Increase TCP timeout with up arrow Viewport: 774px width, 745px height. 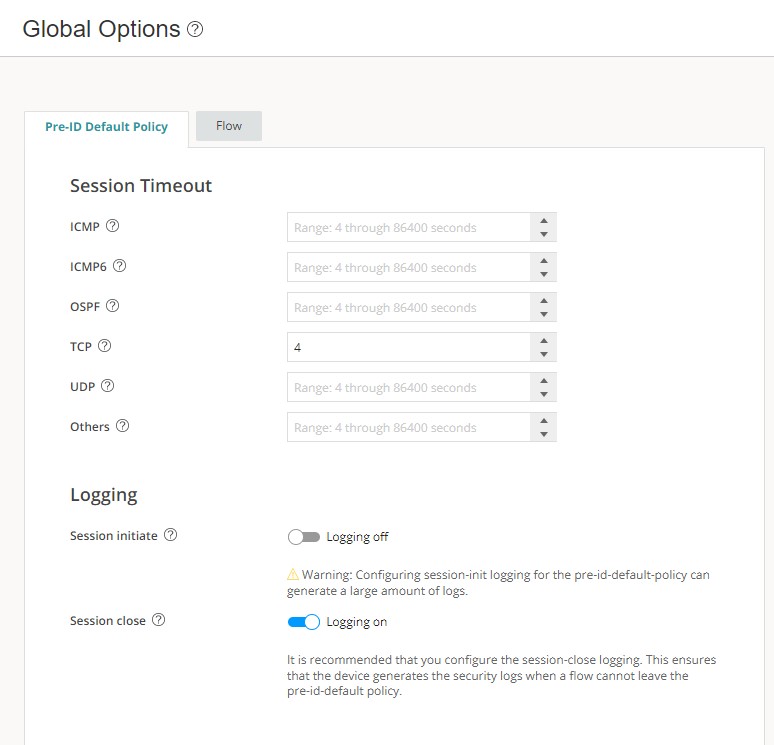(543, 340)
